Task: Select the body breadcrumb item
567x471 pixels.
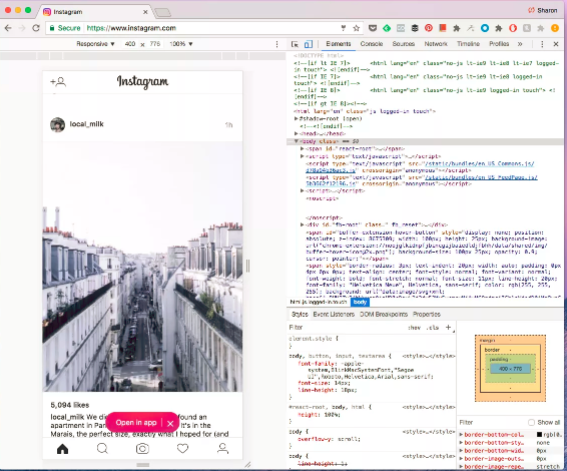Action: click(x=360, y=302)
